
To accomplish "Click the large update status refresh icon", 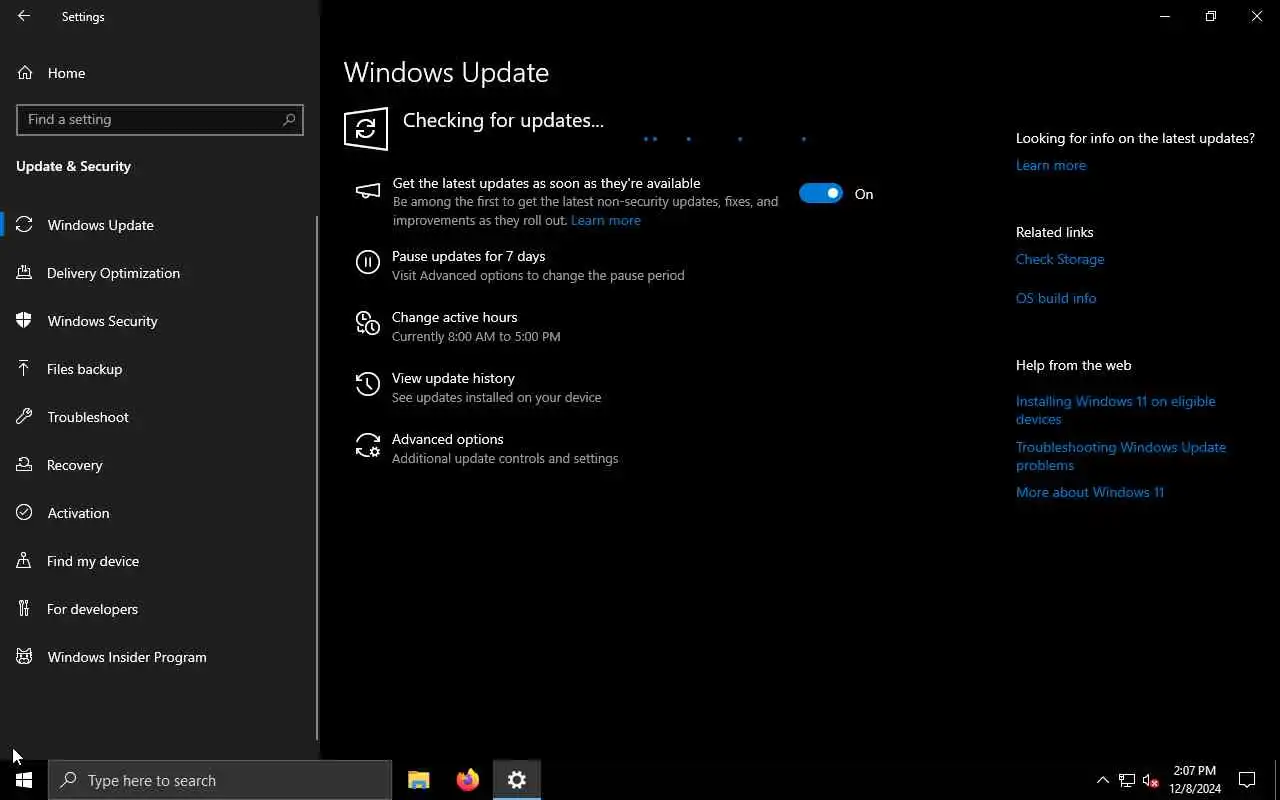I will coord(366,129).
